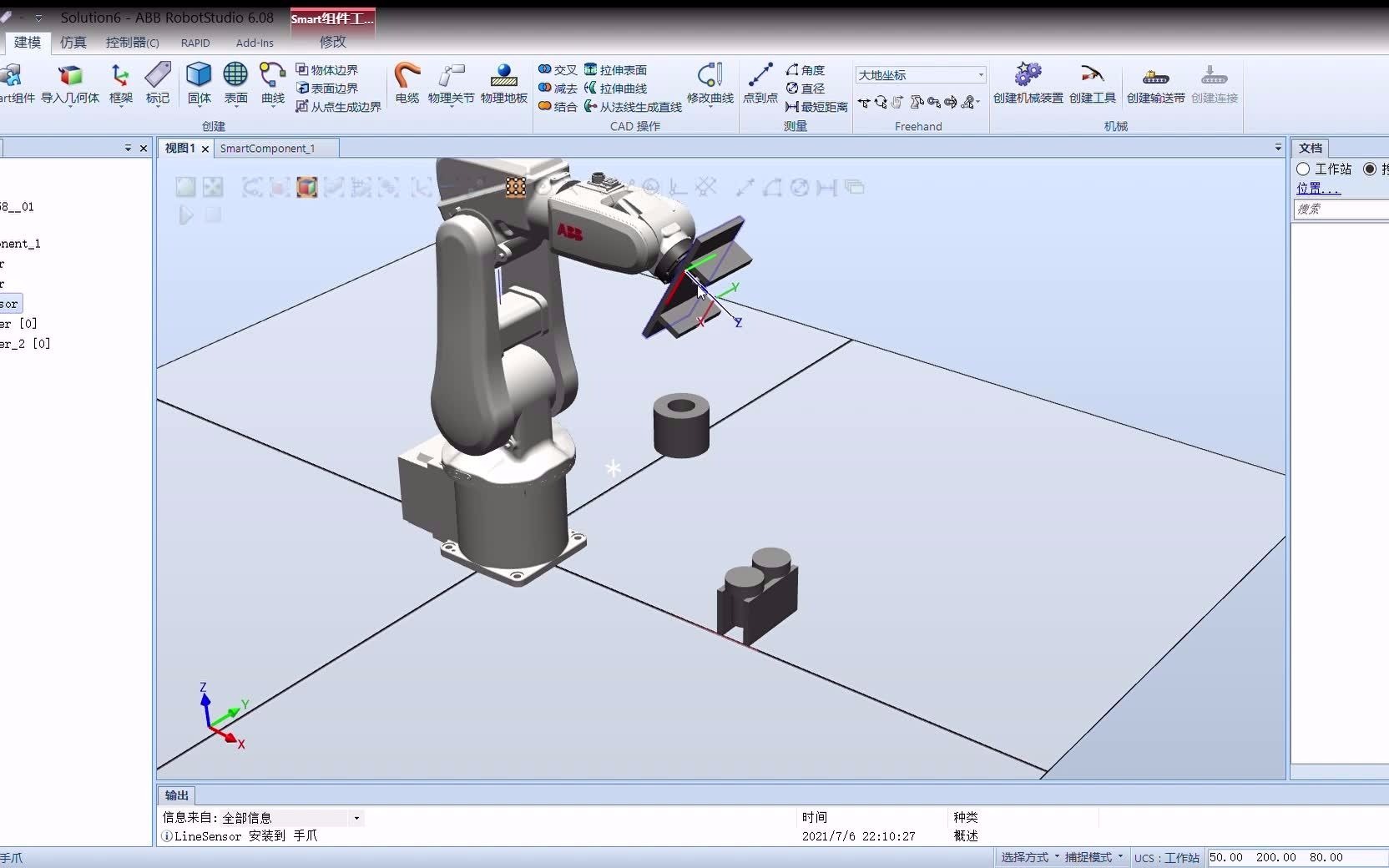This screenshot has width=1389, height=868.
Task: Switch to the 建模 ribbon tab
Action: (28, 43)
